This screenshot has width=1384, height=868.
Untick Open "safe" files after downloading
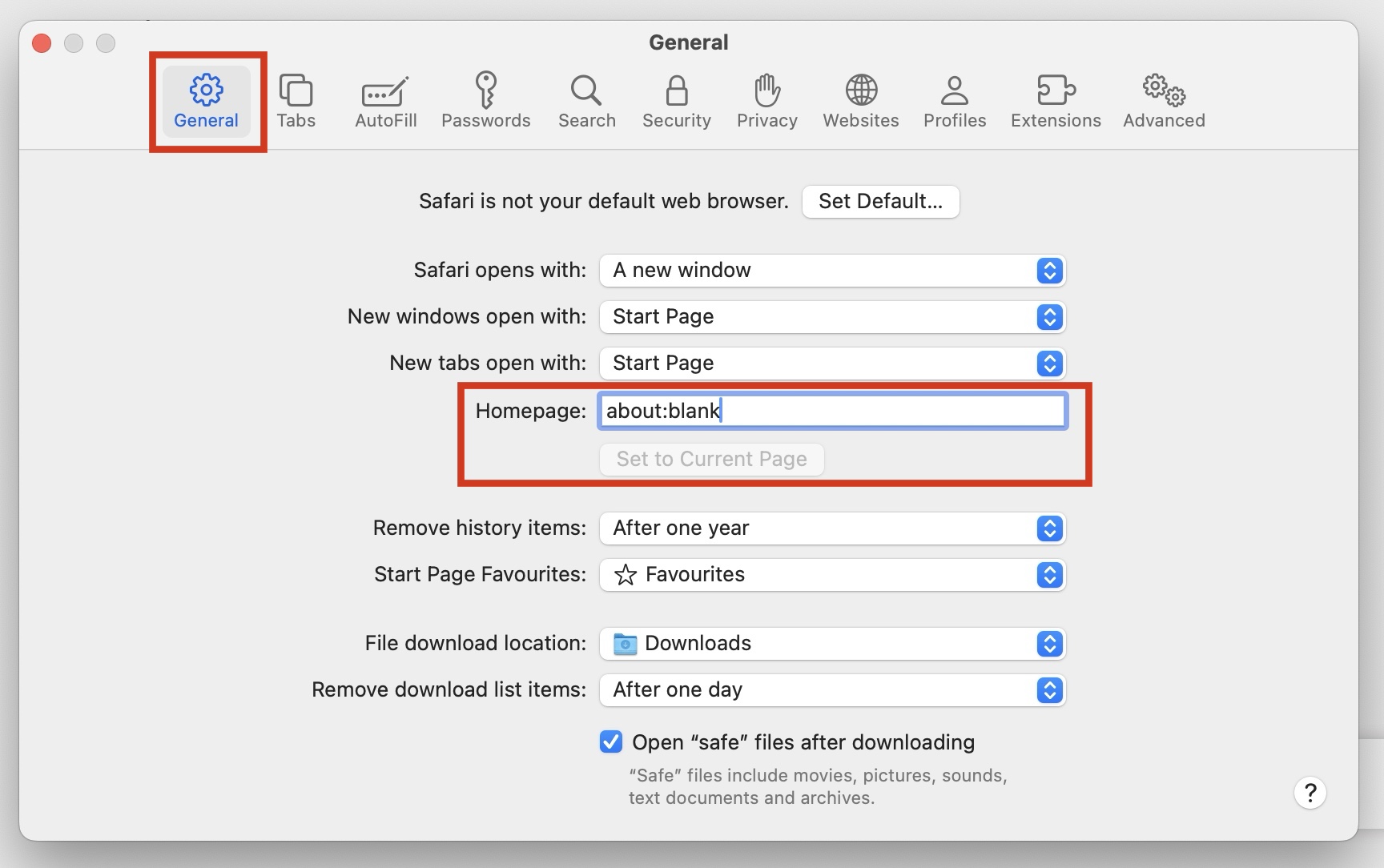[611, 742]
